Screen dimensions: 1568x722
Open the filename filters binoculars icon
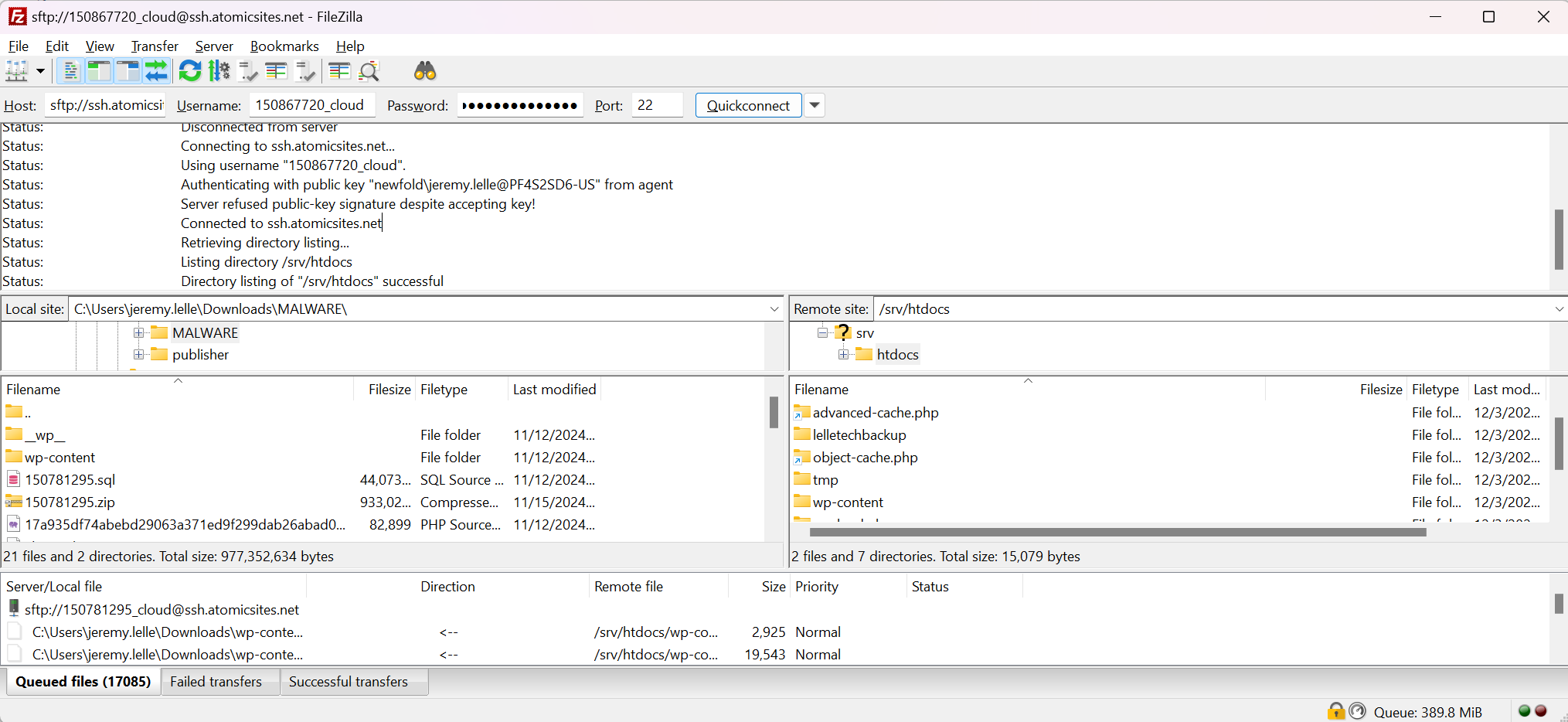(424, 71)
